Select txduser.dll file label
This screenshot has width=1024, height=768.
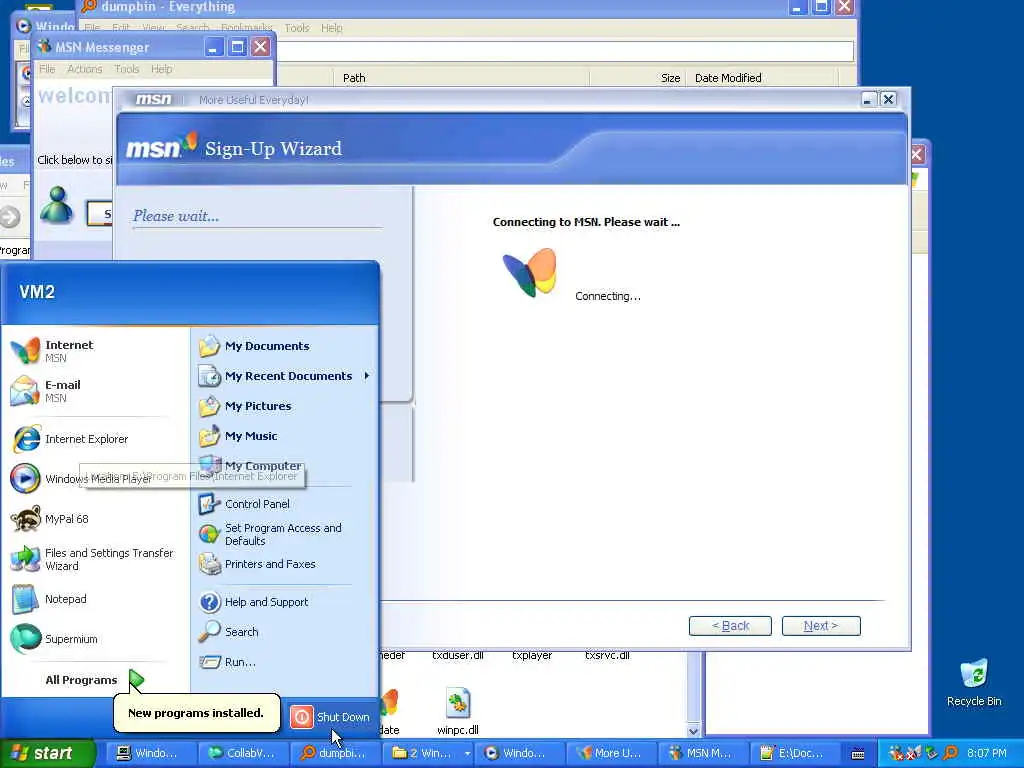click(x=458, y=655)
